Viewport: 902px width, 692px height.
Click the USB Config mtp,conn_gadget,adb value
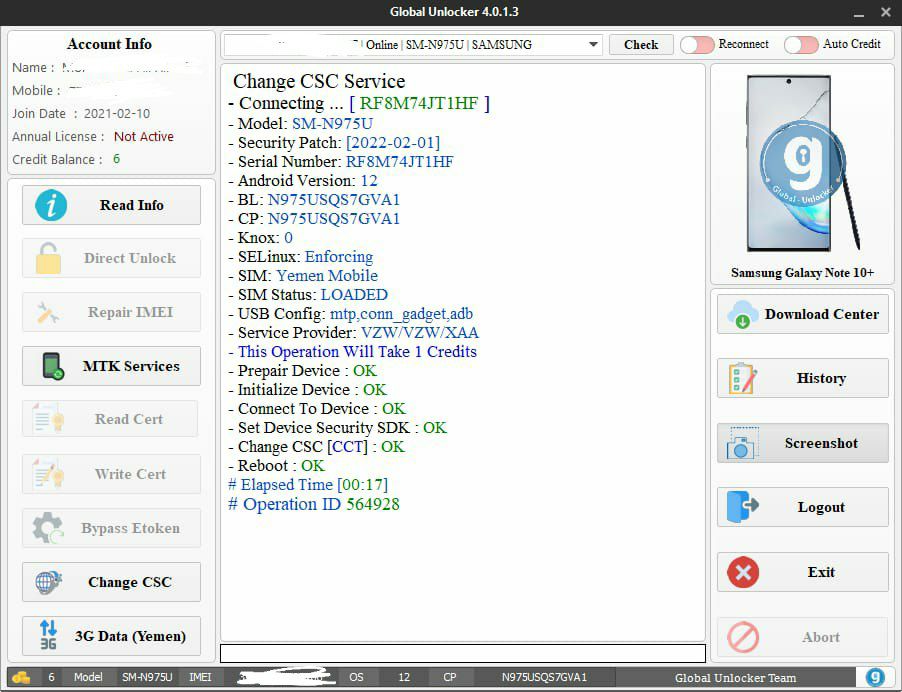(402, 313)
